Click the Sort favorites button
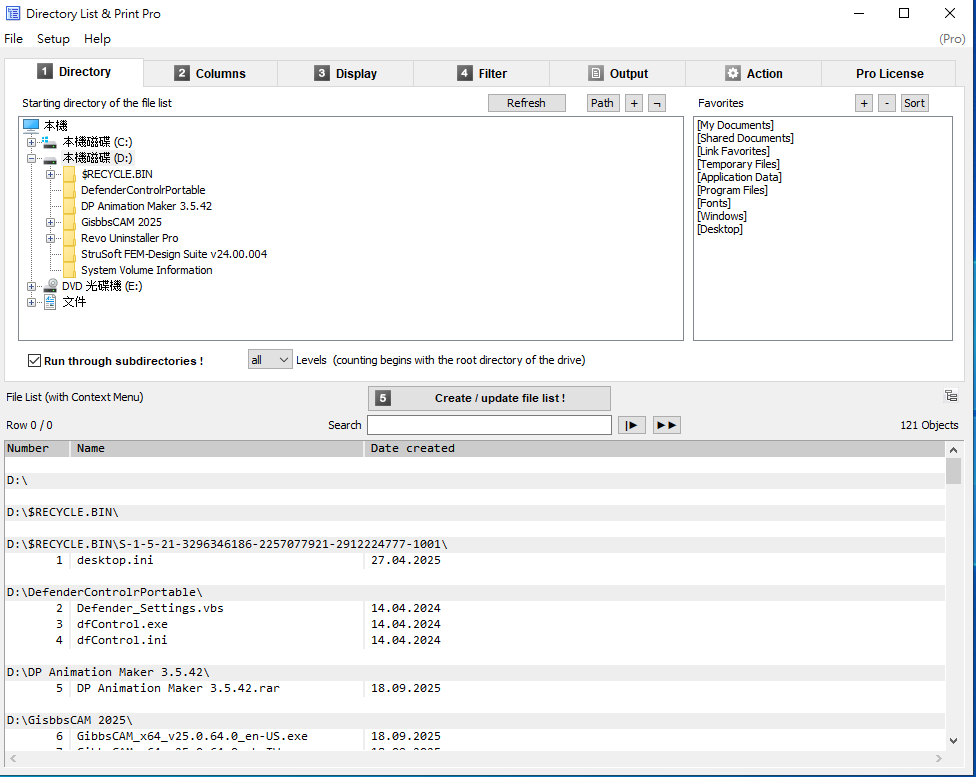Image resolution: width=976 pixels, height=777 pixels. point(914,103)
